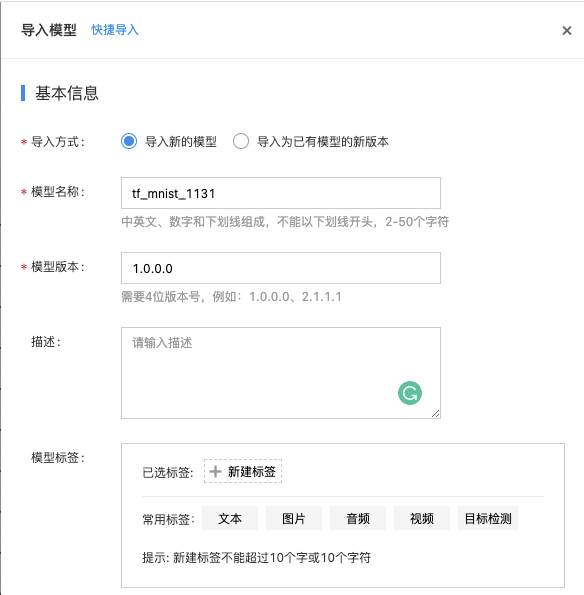Select the 视频 common tag

coord(422,518)
